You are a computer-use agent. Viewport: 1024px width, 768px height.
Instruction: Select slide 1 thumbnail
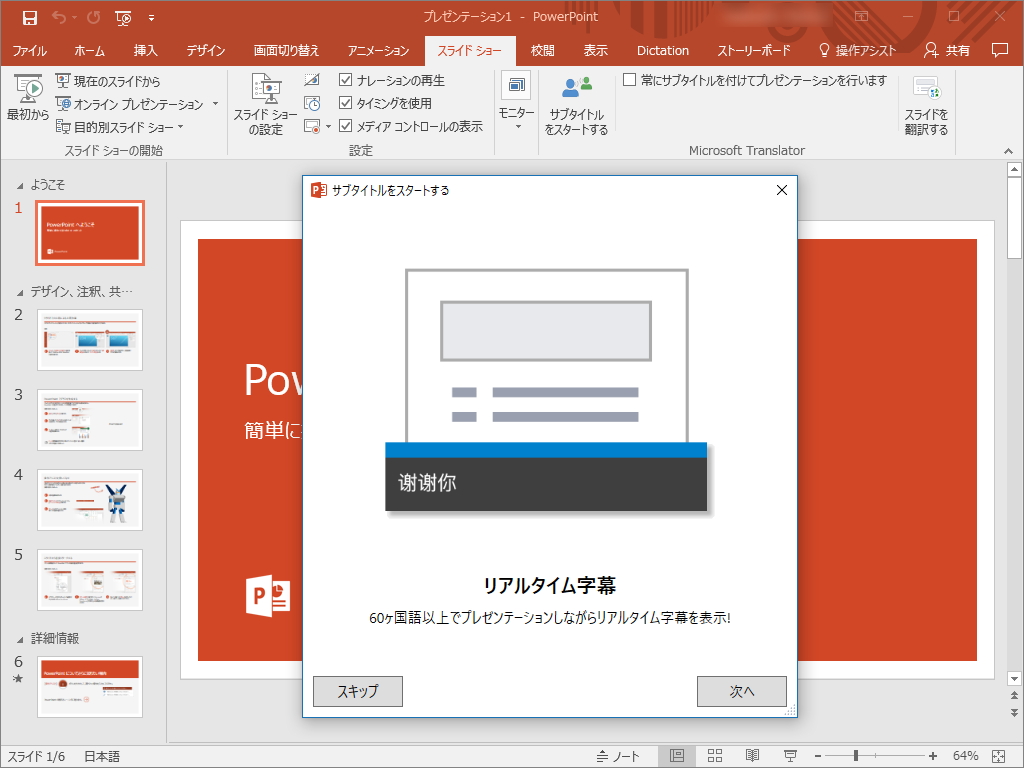tap(90, 233)
